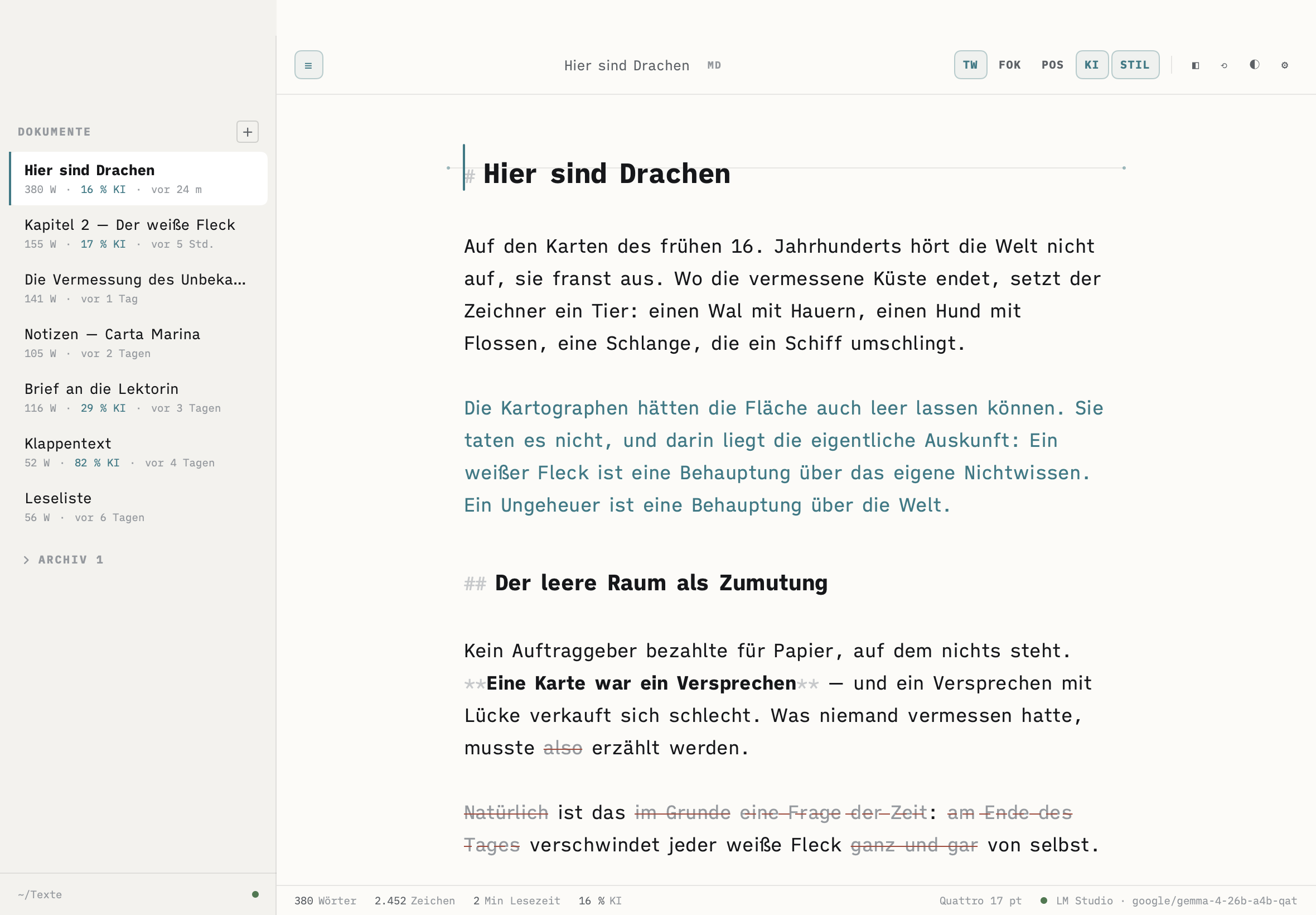Open version history with the circular arrow
This screenshot has width=1316, height=915.
point(1224,65)
